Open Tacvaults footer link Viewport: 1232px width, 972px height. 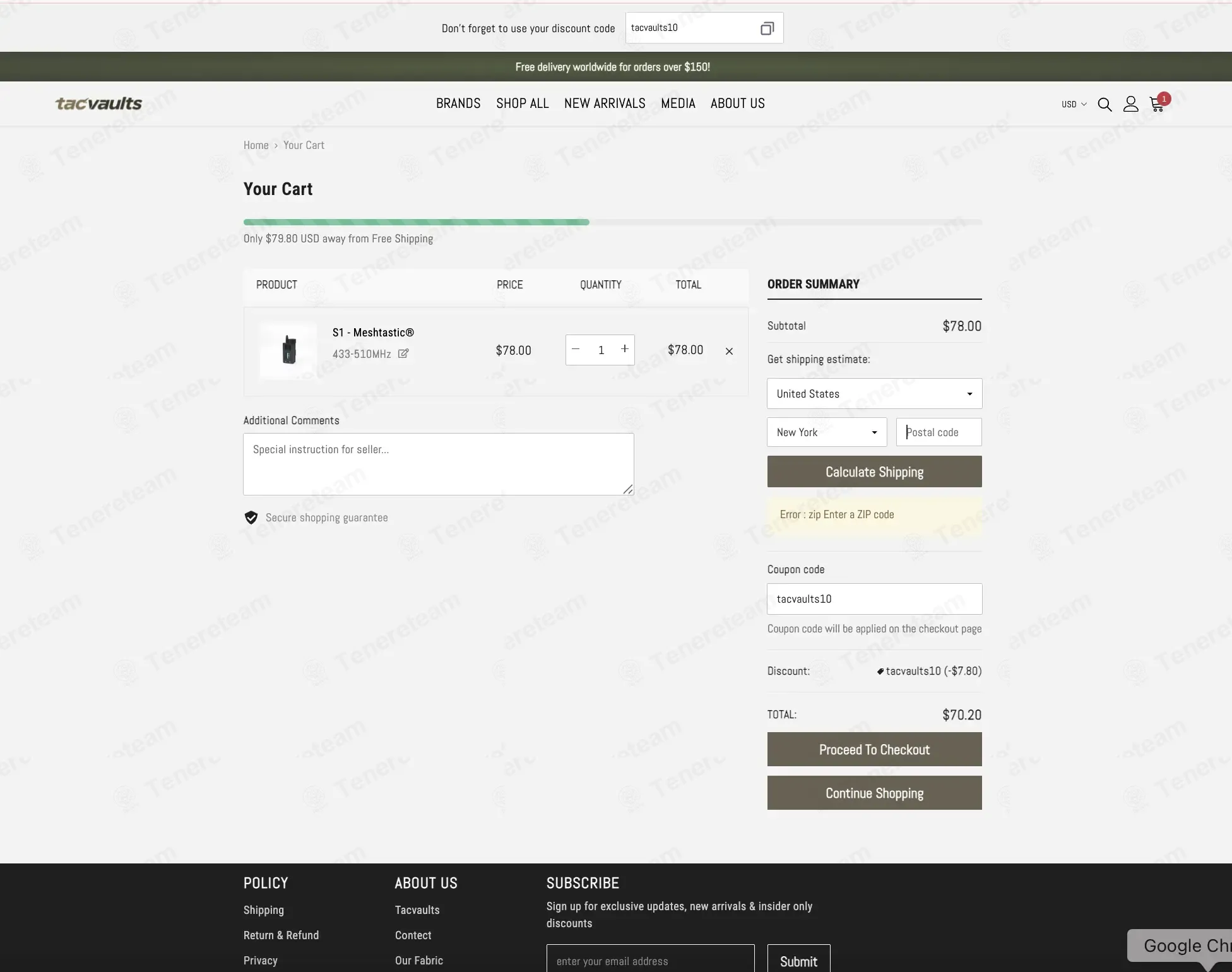point(417,910)
